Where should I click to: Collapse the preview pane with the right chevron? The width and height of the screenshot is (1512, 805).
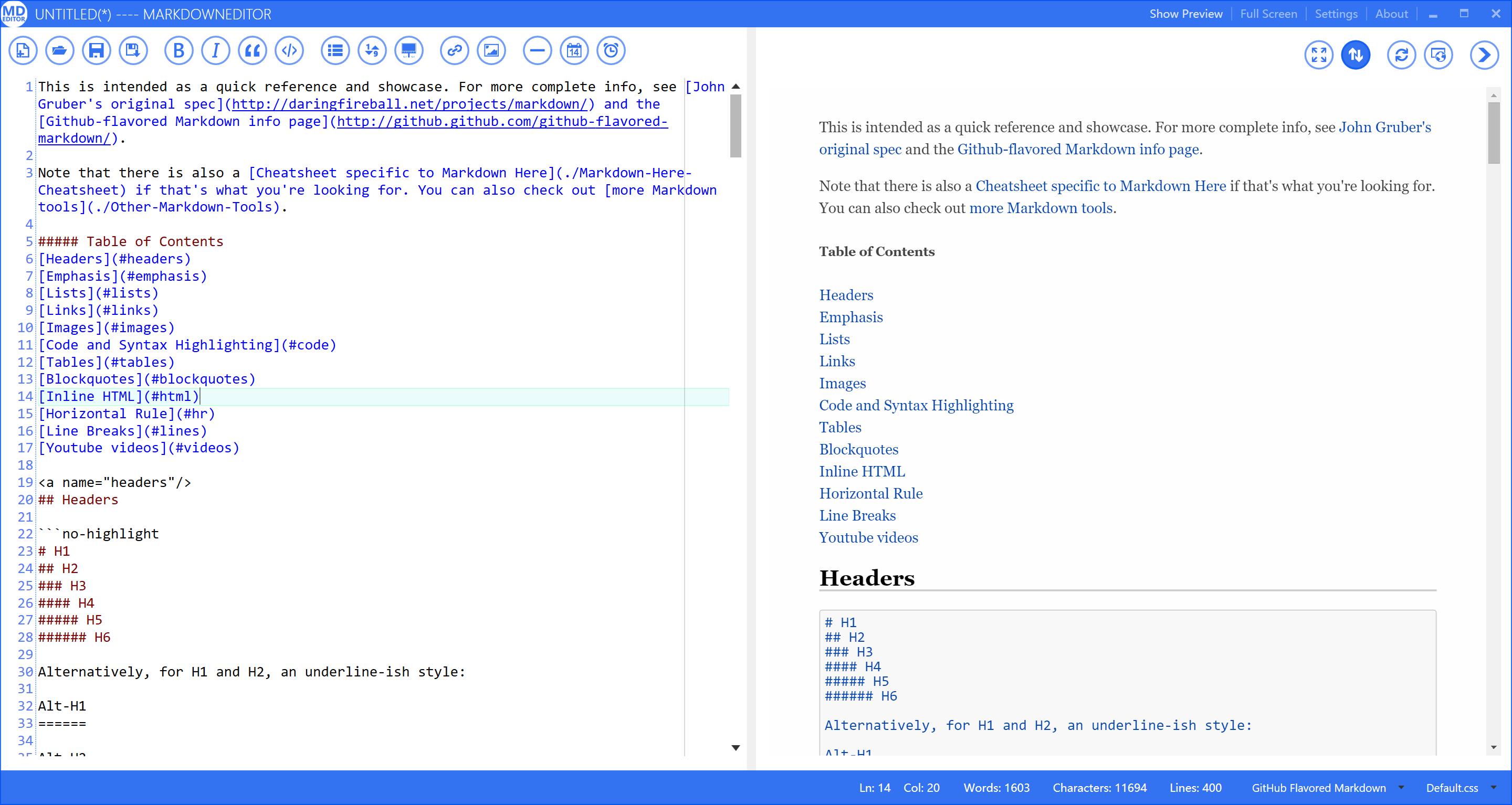(1484, 55)
